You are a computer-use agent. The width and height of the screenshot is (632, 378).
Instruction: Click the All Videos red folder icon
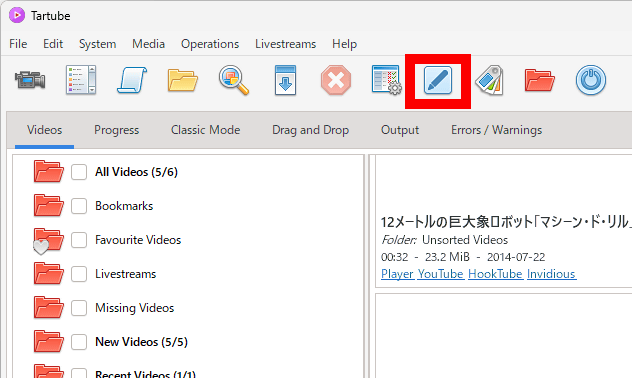tap(48, 171)
